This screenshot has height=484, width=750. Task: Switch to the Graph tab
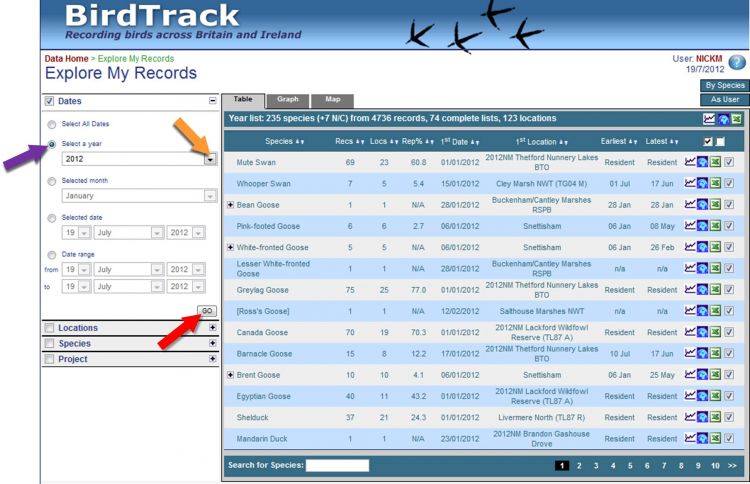click(x=288, y=100)
